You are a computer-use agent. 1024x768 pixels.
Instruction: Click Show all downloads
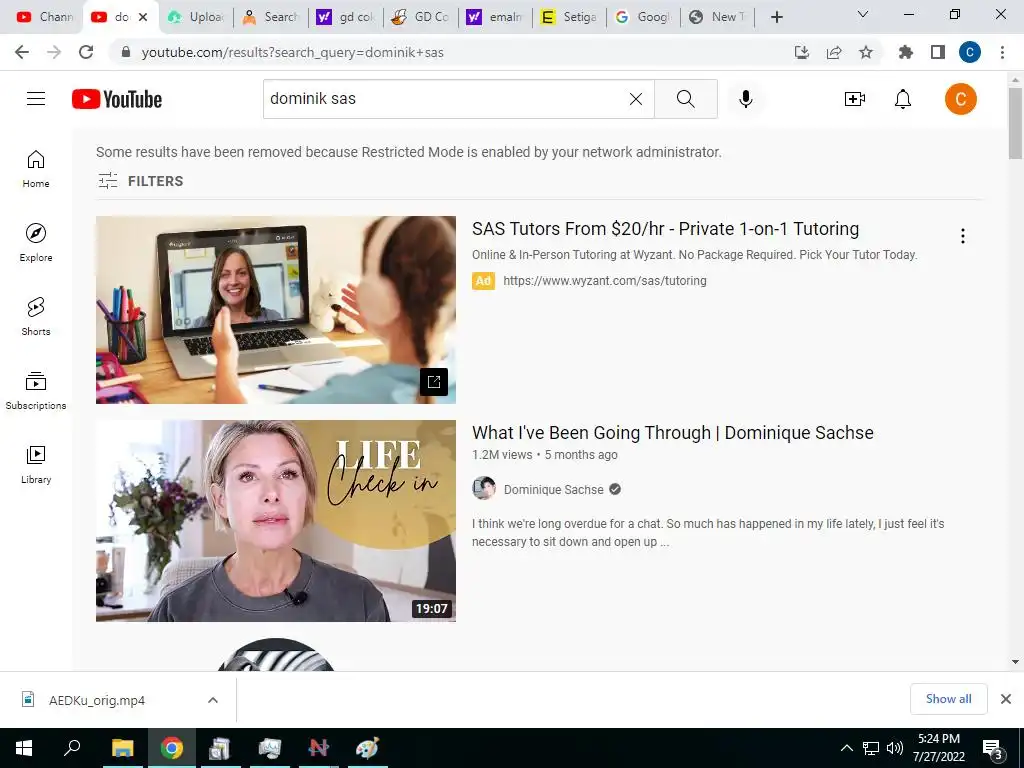[x=948, y=699]
